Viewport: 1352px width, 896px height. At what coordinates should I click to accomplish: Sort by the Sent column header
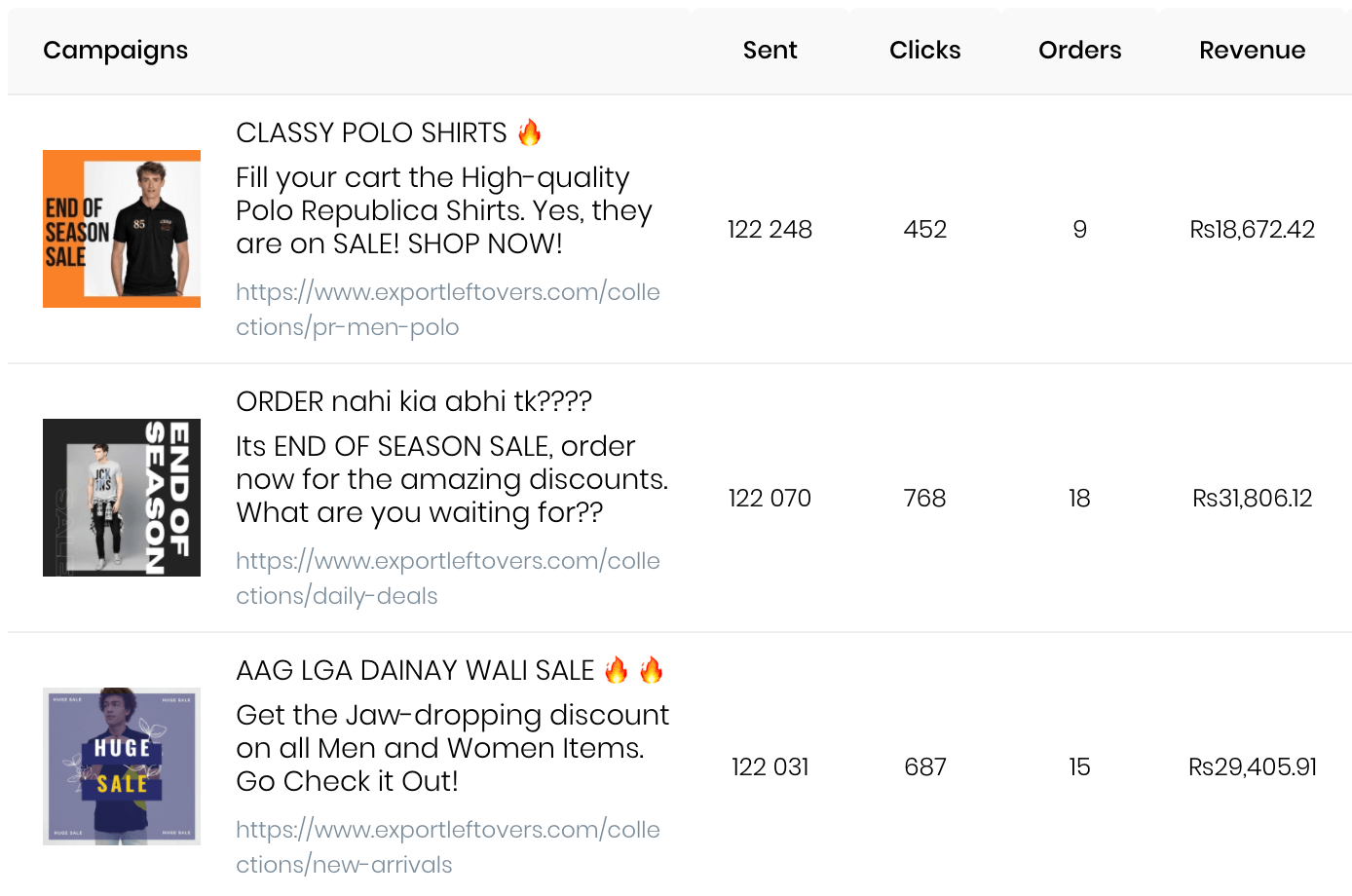[770, 50]
